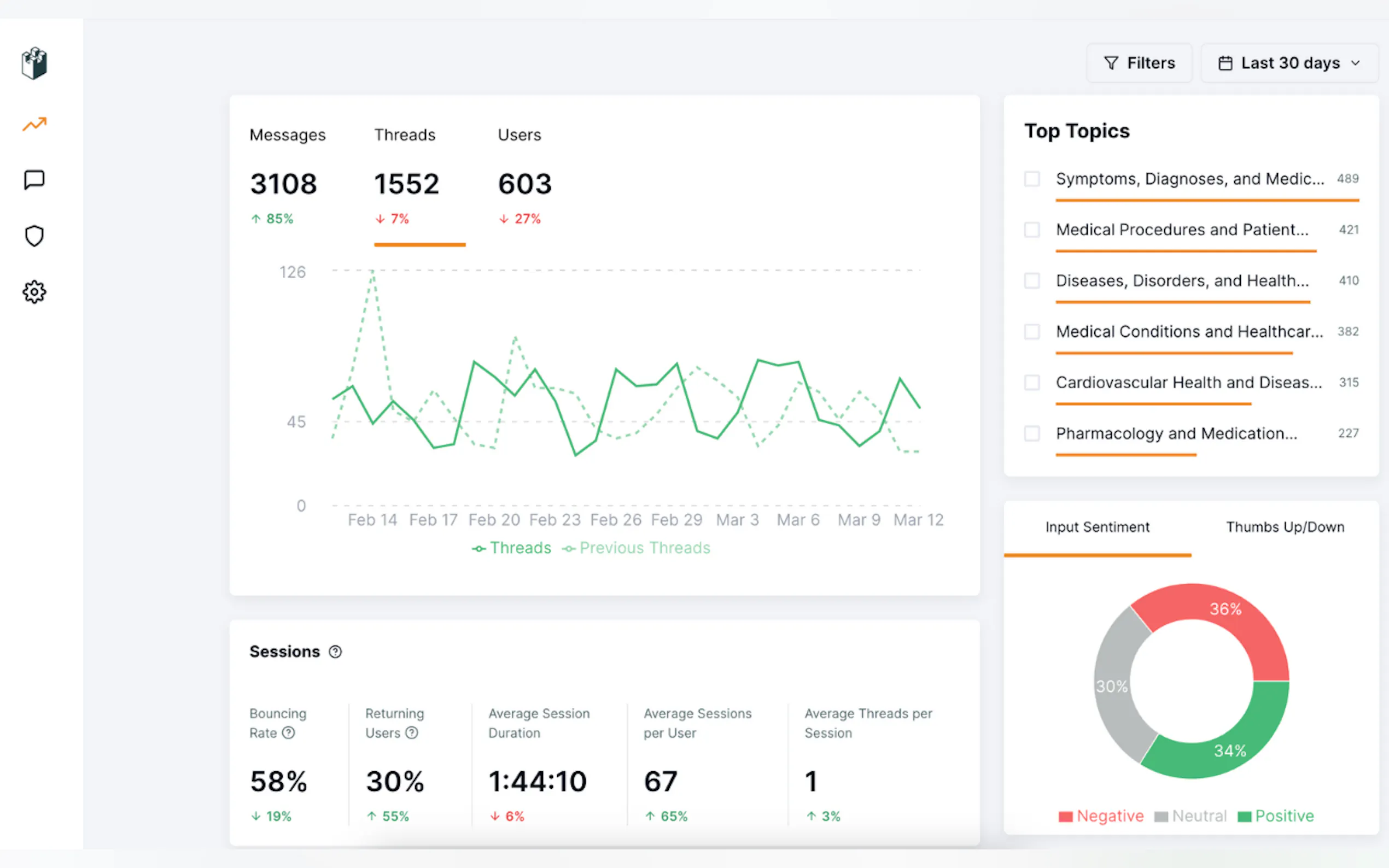Click the help icon beside Bouncing Rate
This screenshot has width=1389, height=868.
click(x=289, y=732)
